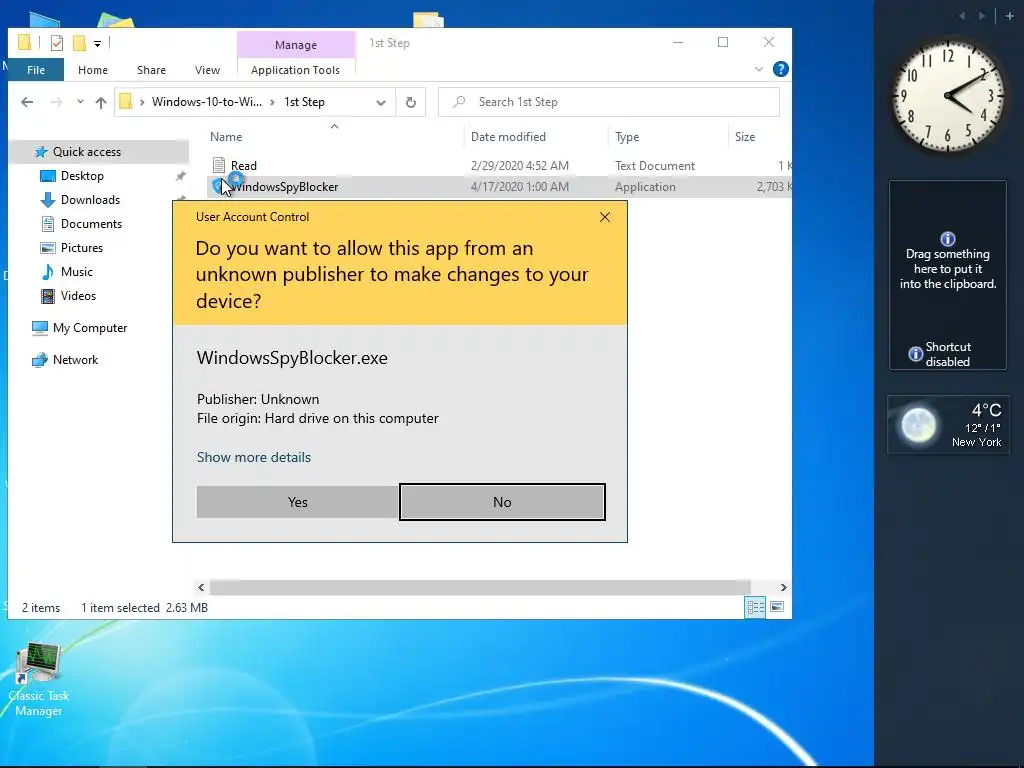Click the clipboard gadget drop area
Screen dimensions: 1024x768
pyautogui.click(x=948, y=275)
